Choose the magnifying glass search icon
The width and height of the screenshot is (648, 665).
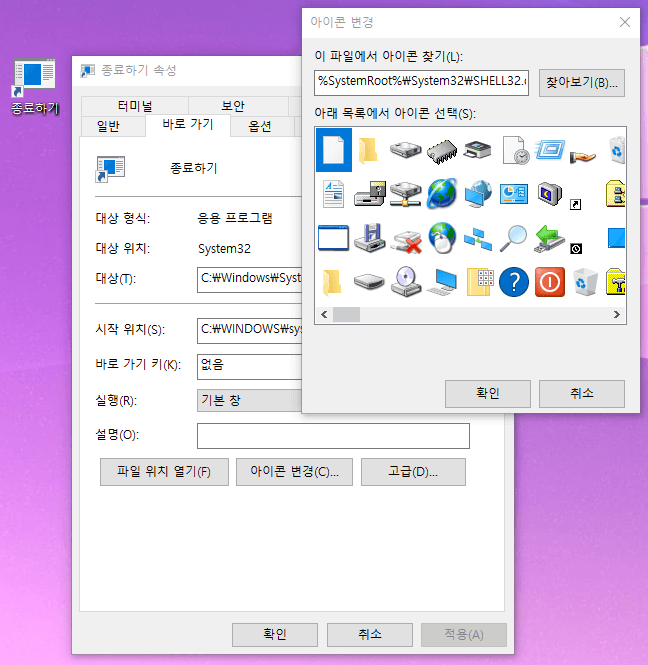[513, 238]
